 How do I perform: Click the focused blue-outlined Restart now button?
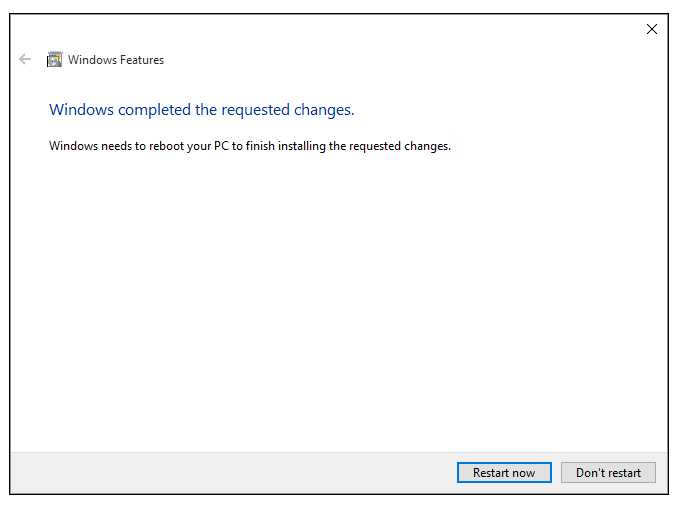pos(504,472)
